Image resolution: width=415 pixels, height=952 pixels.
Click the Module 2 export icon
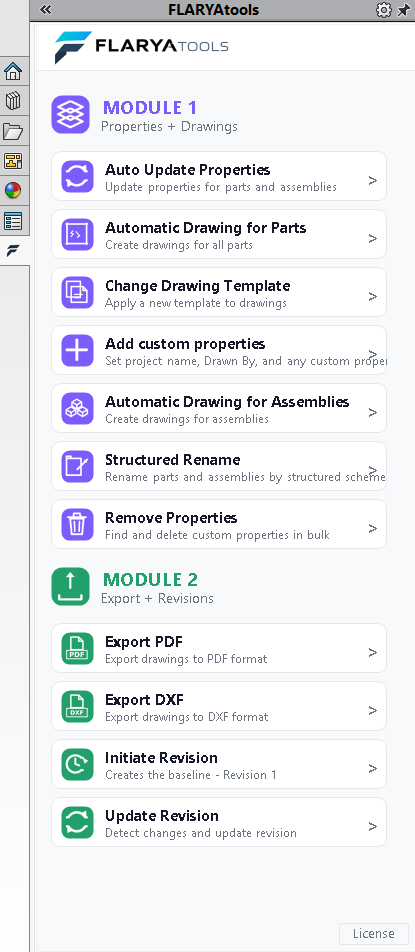pyautogui.click(x=70, y=586)
